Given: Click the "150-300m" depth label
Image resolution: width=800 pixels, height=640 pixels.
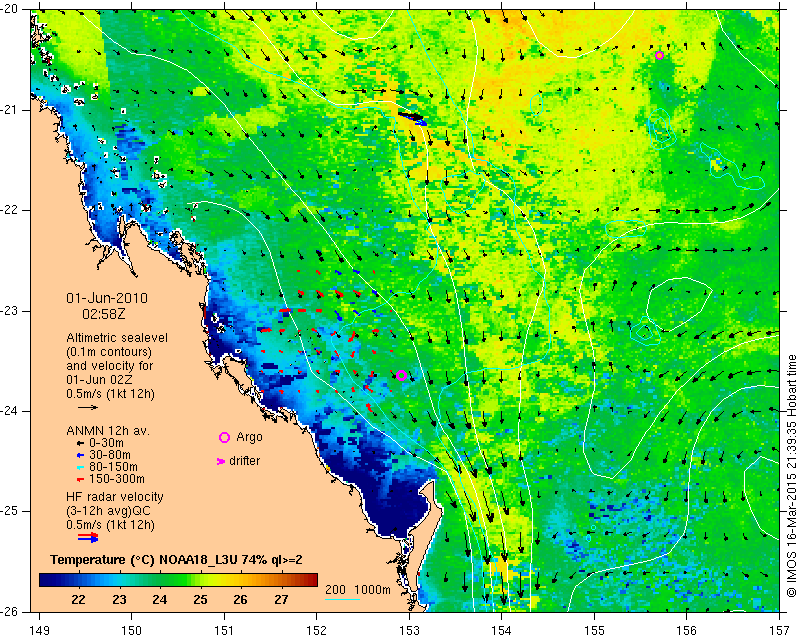Looking at the screenshot, I should point(117,479).
